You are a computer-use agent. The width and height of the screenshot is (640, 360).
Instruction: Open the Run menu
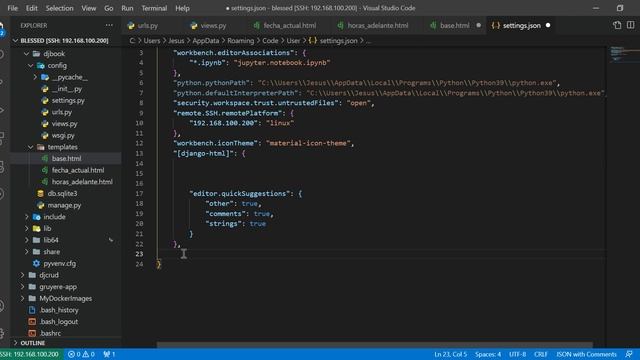(127, 8)
